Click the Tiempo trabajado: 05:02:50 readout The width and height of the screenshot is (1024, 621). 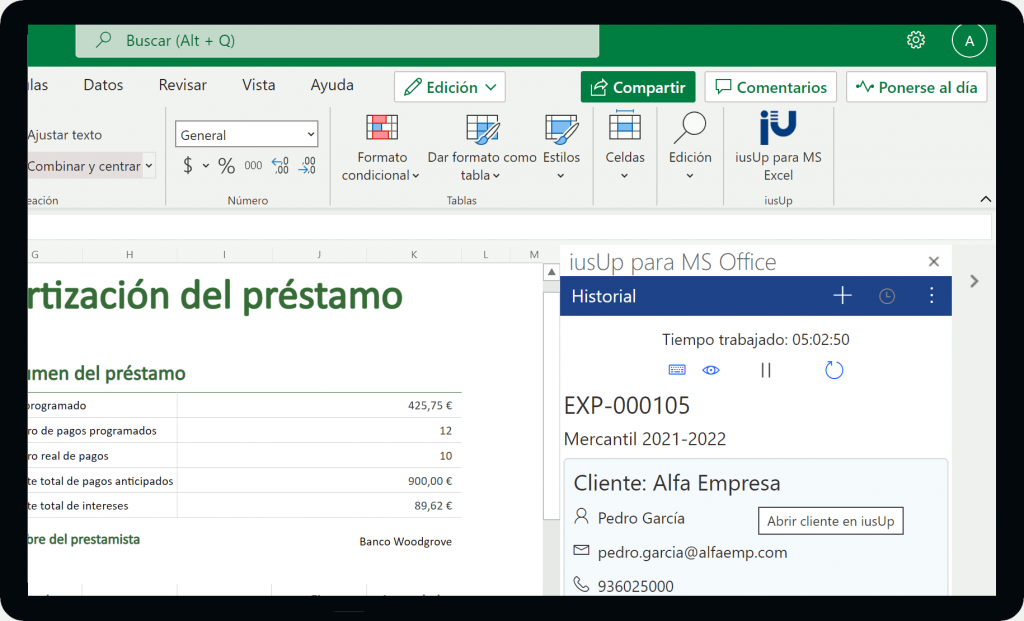756,340
